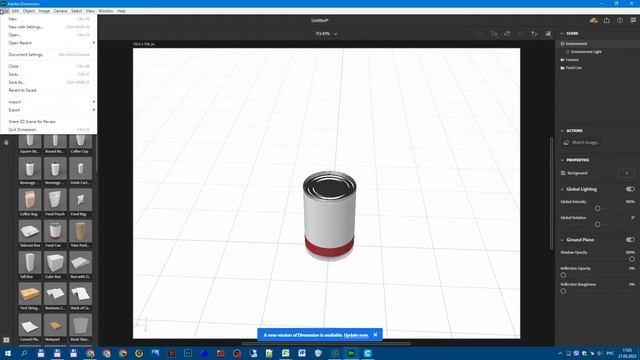Image resolution: width=640 pixels, height=360 pixels.
Task: Expand the Export submenu
Action: point(49,110)
